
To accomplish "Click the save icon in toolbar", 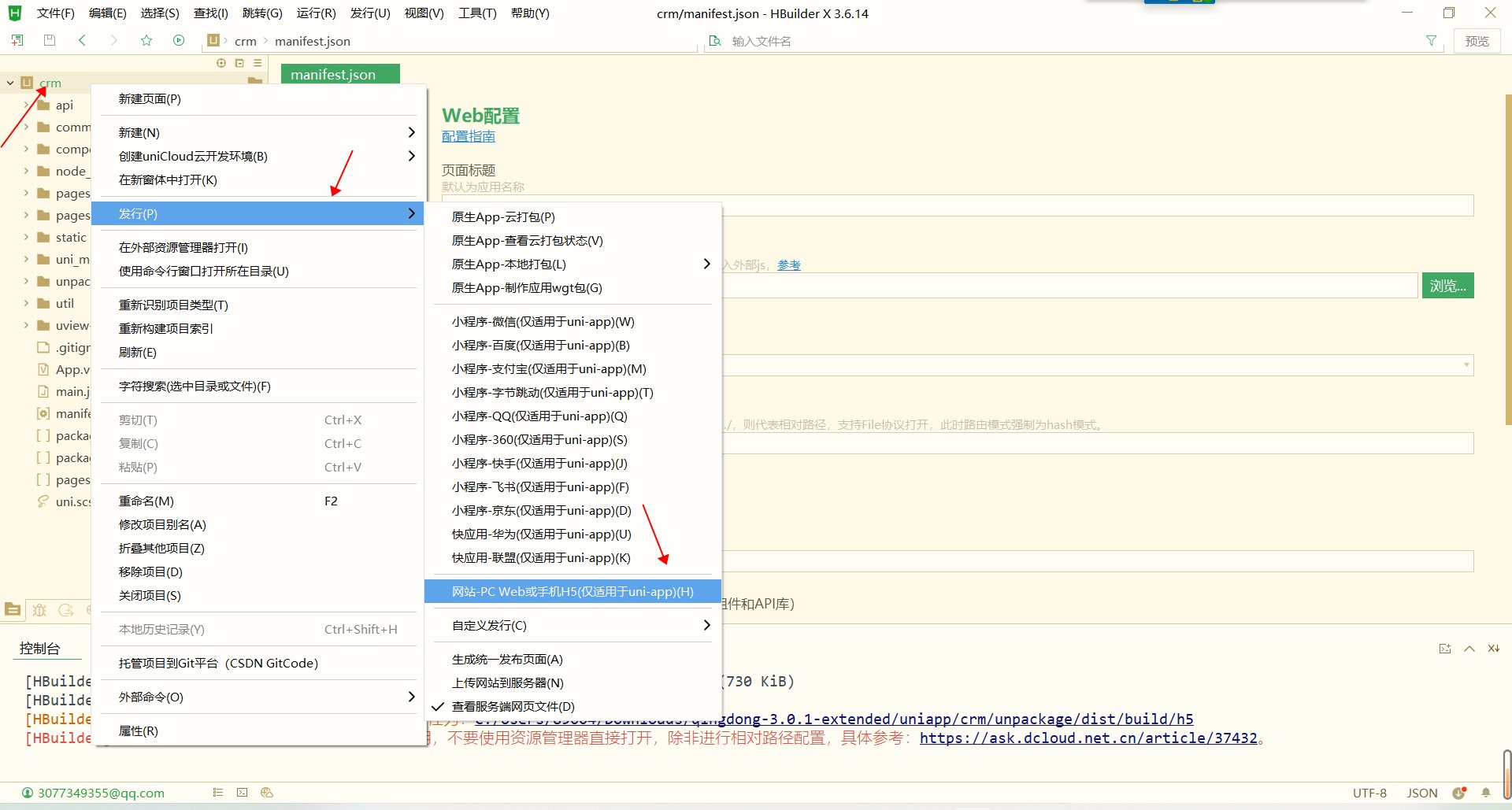I will (50, 40).
